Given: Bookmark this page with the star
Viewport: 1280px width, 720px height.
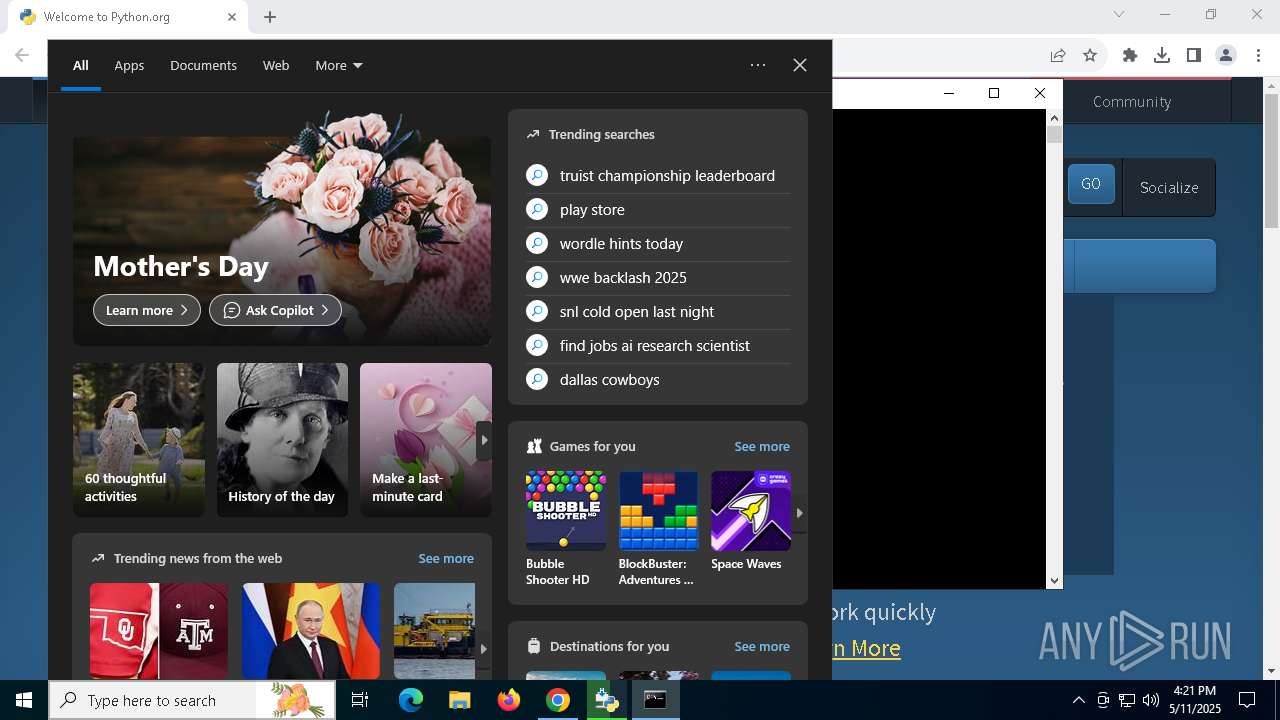Looking at the screenshot, I should 1090,56.
